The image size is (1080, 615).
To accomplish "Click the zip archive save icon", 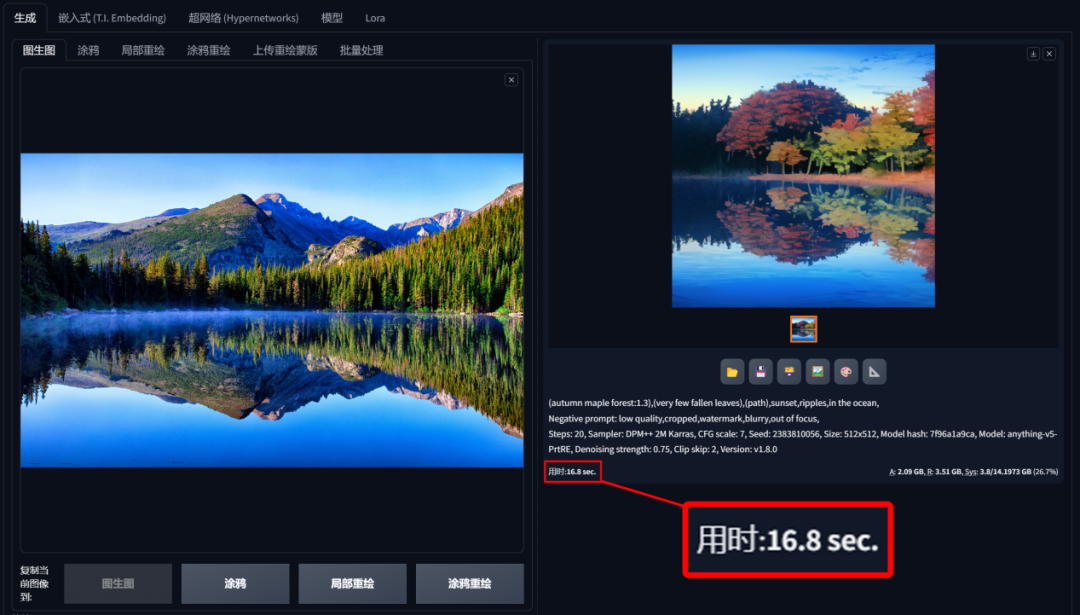I will pos(789,372).
